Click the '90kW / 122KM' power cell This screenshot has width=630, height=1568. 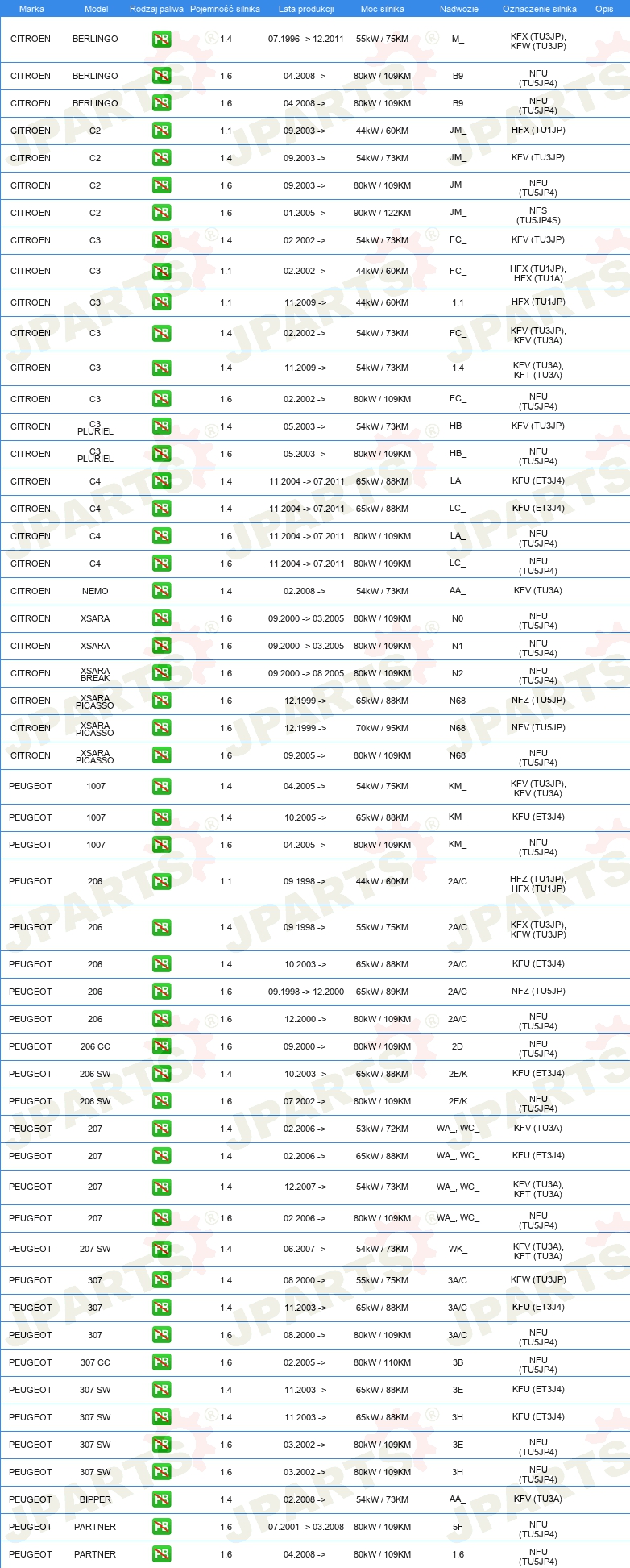pos(382,213)
